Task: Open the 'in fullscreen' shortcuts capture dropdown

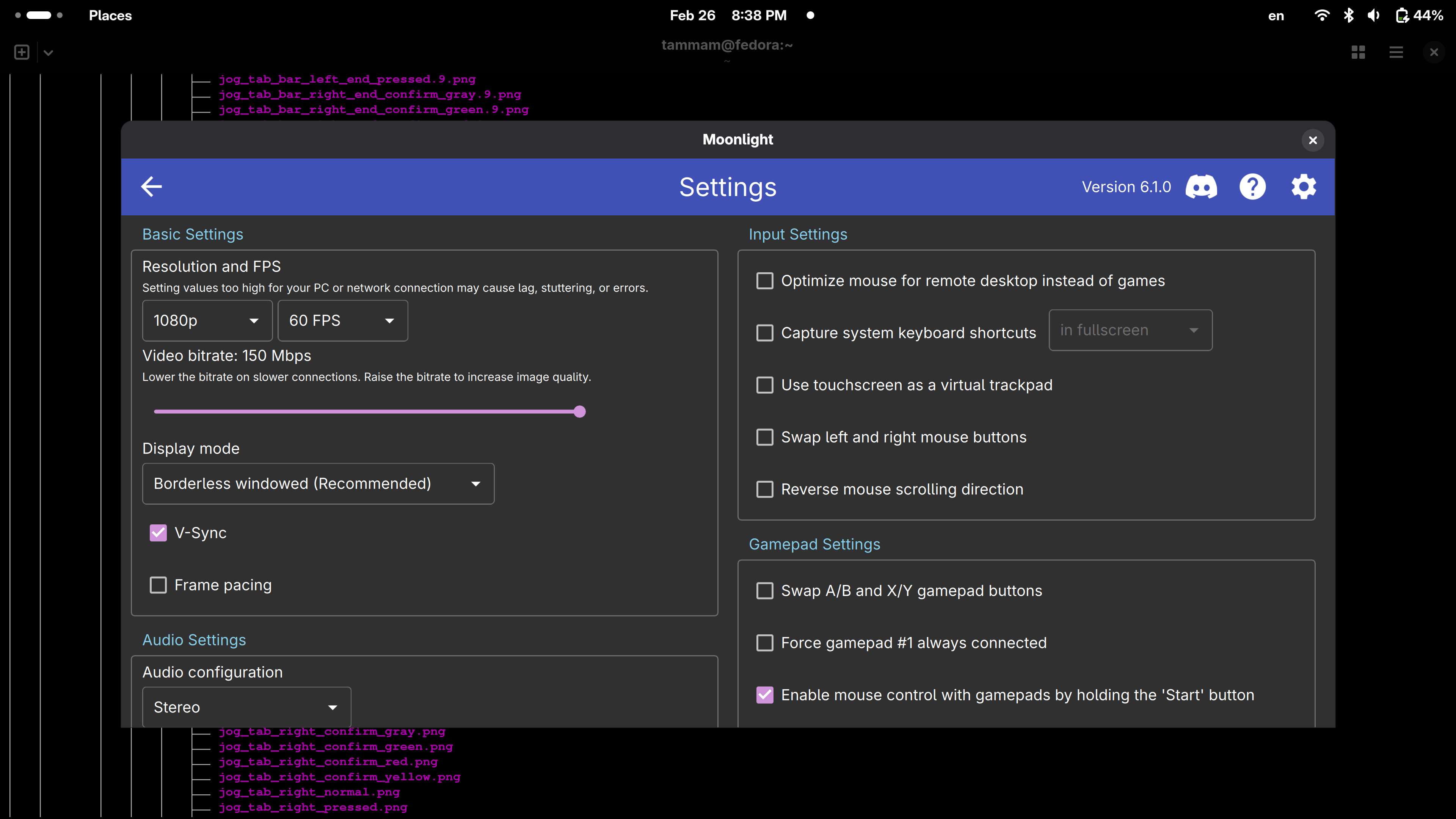Action: (1130, 330)
